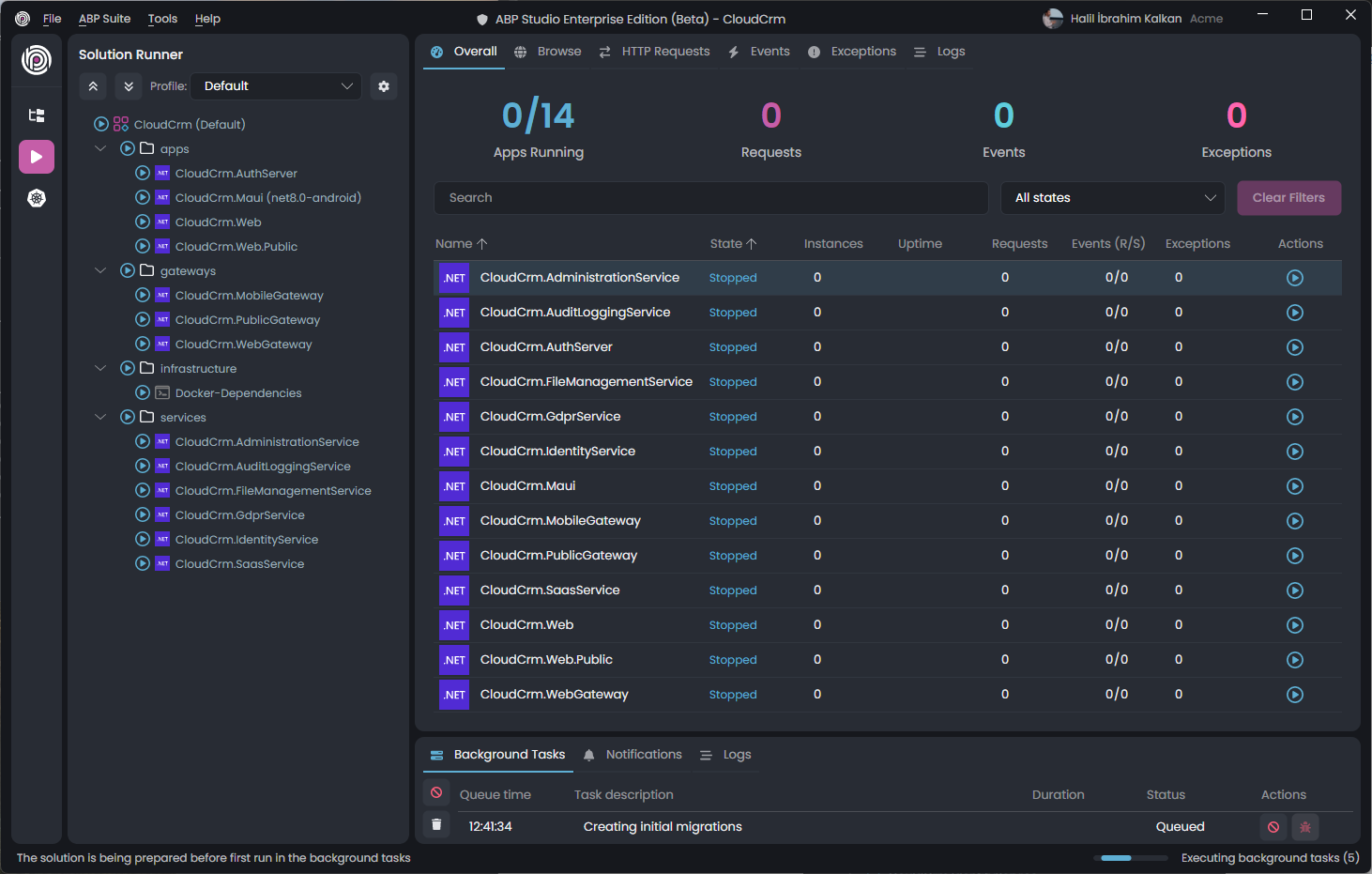Open the All states filter dropdown
1372x874 pixels.
point(1112,198)
